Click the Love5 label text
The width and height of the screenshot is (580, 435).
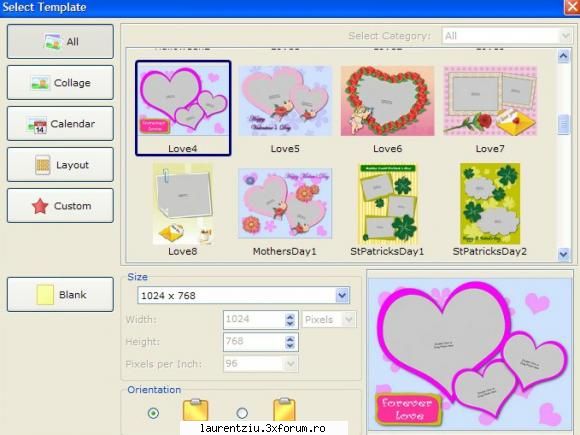[285, 149]
